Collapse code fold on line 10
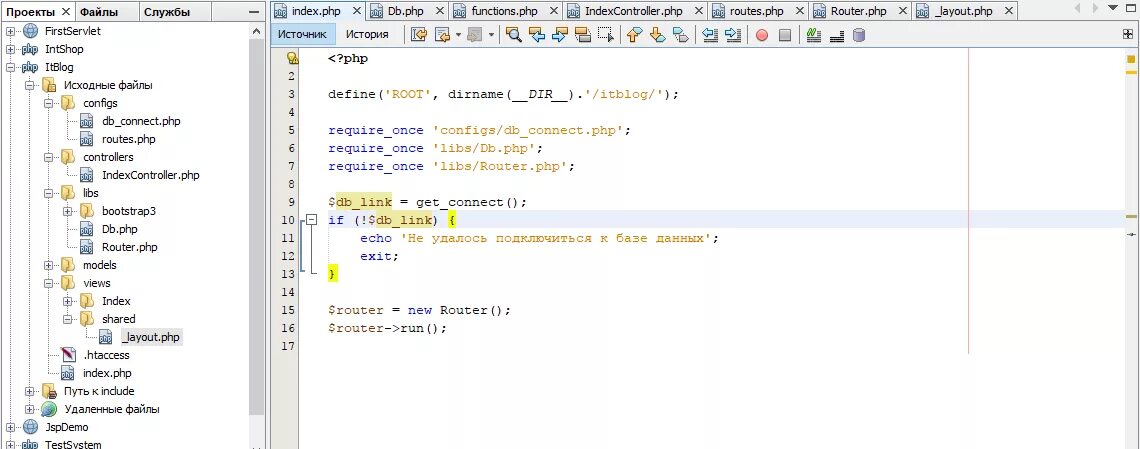The width and height of the screenshot is (1140, 449). click(311, 219)
